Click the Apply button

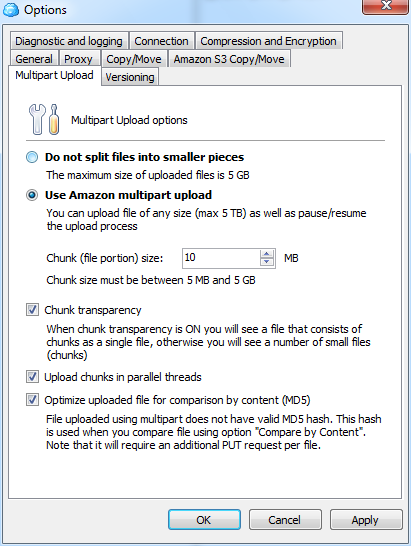[x=366, y=520]
